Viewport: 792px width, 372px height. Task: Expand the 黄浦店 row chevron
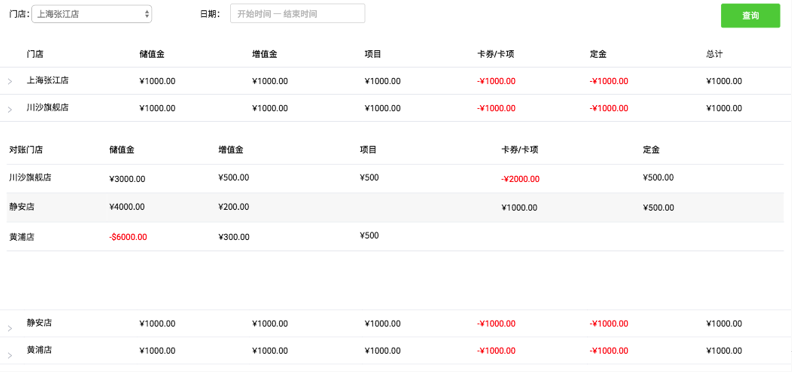10,356
